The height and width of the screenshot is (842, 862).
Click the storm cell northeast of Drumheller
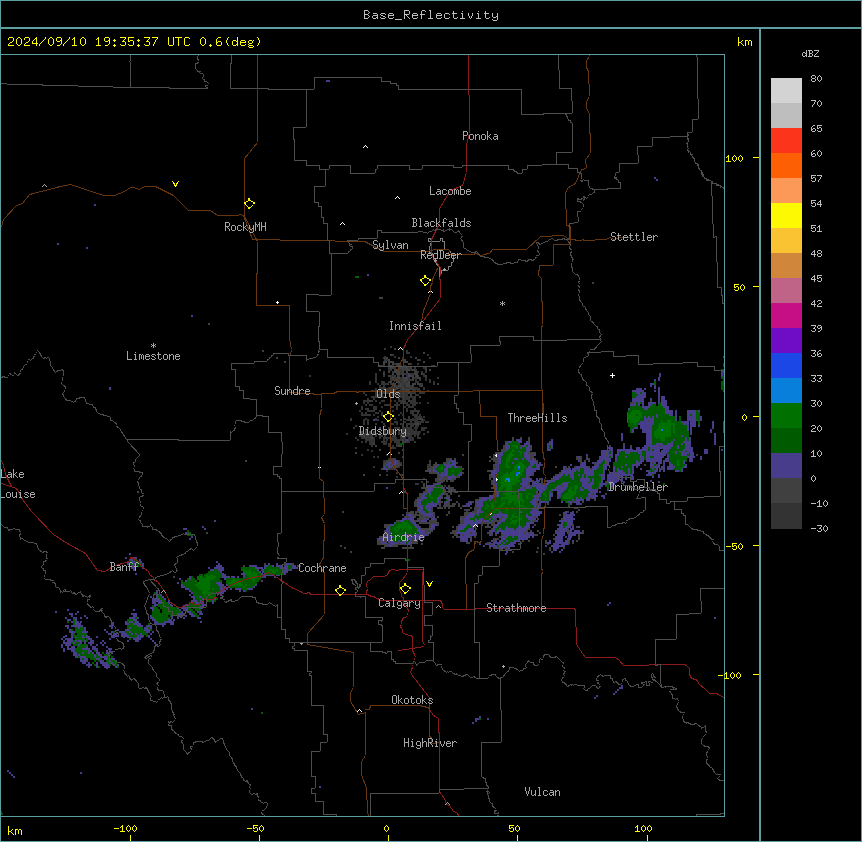[662, 429]
